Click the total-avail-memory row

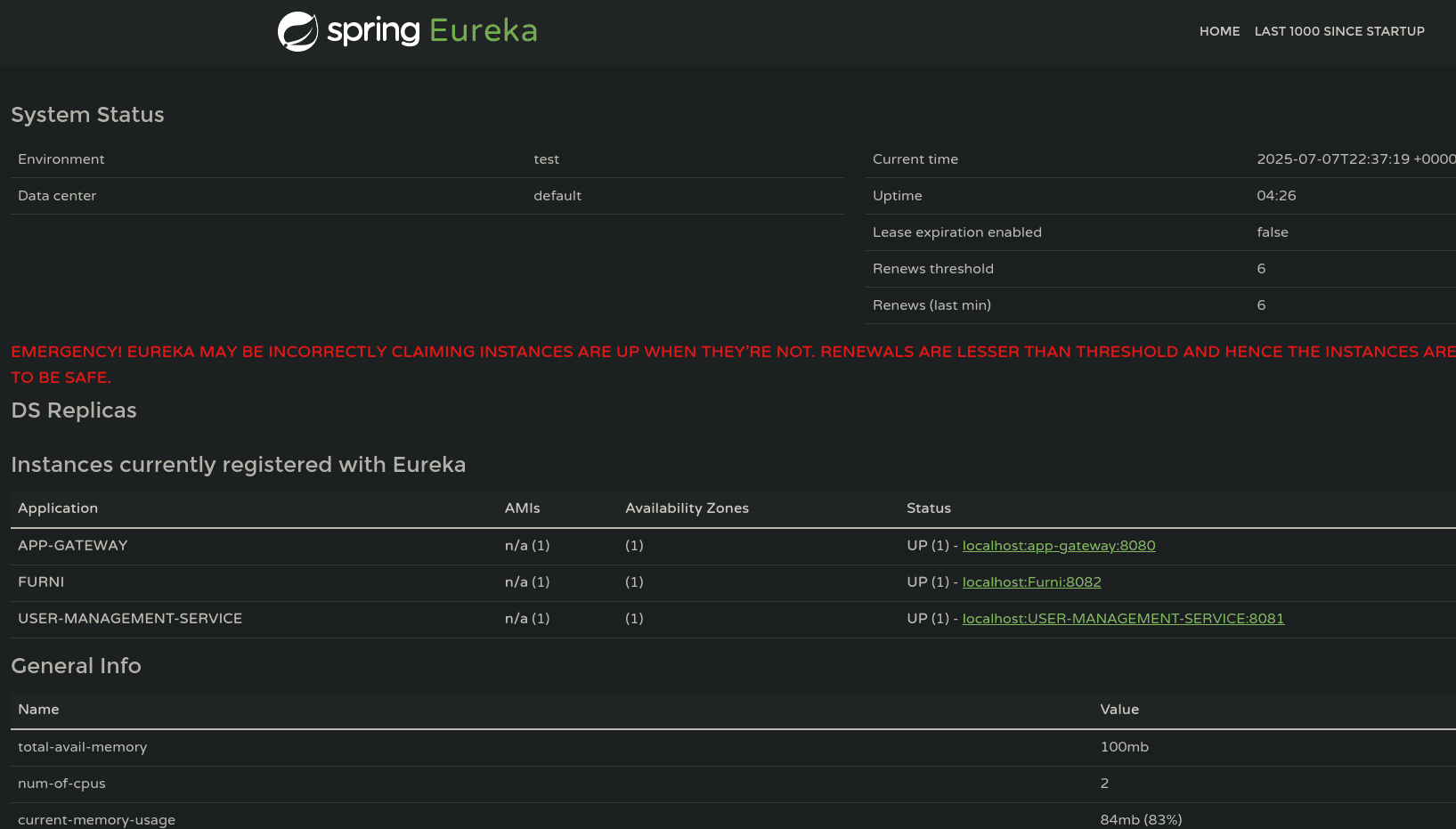click(83, 747)
